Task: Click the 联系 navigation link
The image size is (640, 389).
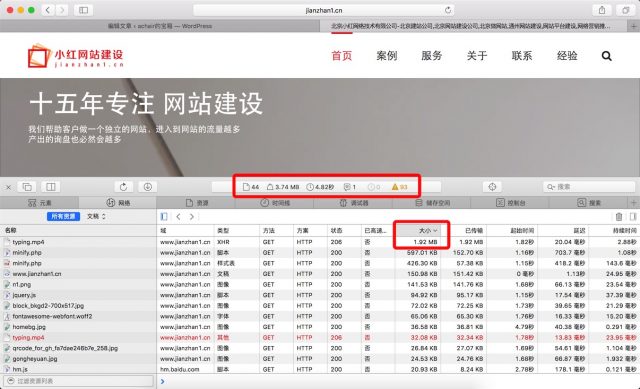Action: (x=522, y=56)
